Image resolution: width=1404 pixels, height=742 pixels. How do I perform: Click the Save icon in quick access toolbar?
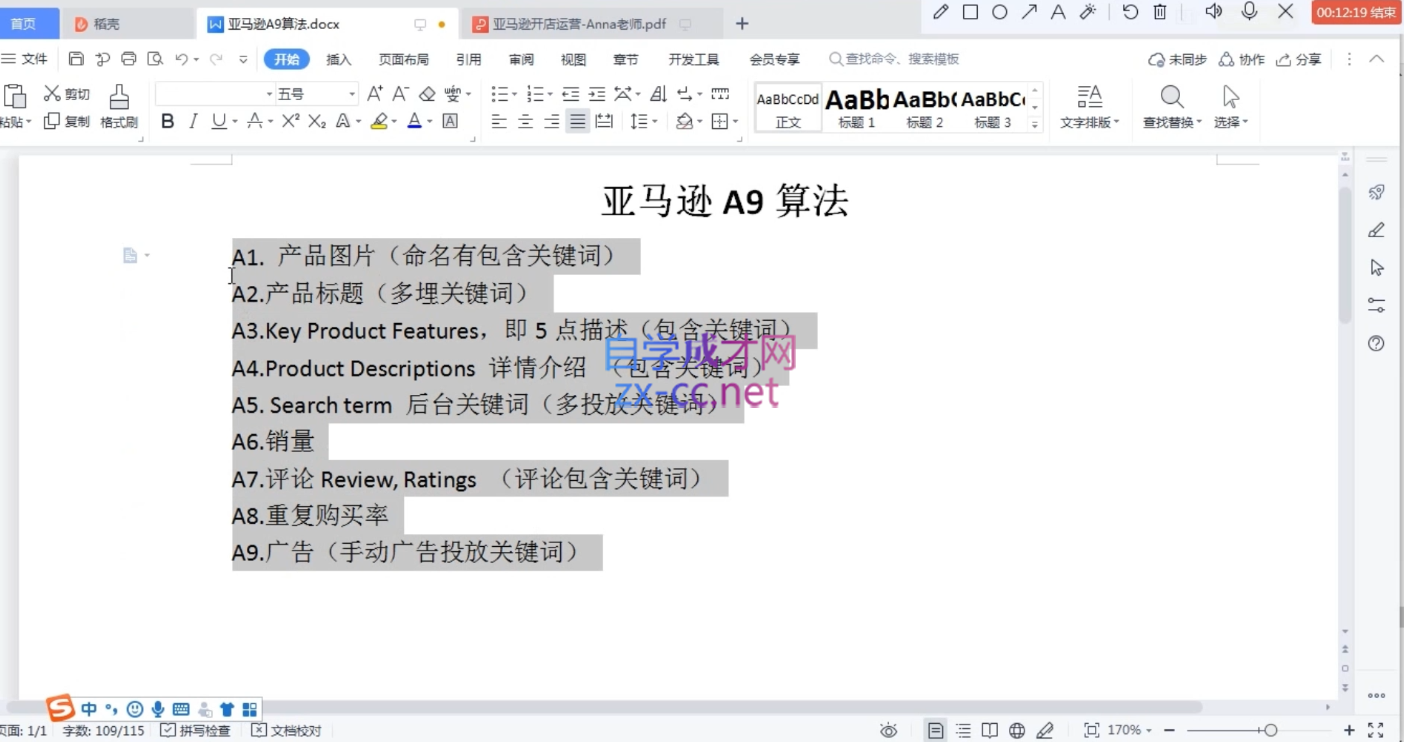click(x=77, y=59)
